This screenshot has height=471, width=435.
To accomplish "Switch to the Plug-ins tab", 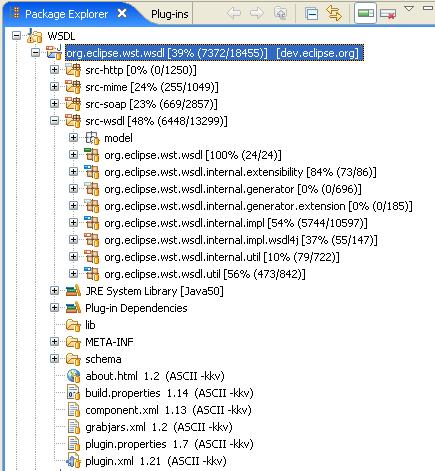I will pyautogui.click(x=170, y=14).
